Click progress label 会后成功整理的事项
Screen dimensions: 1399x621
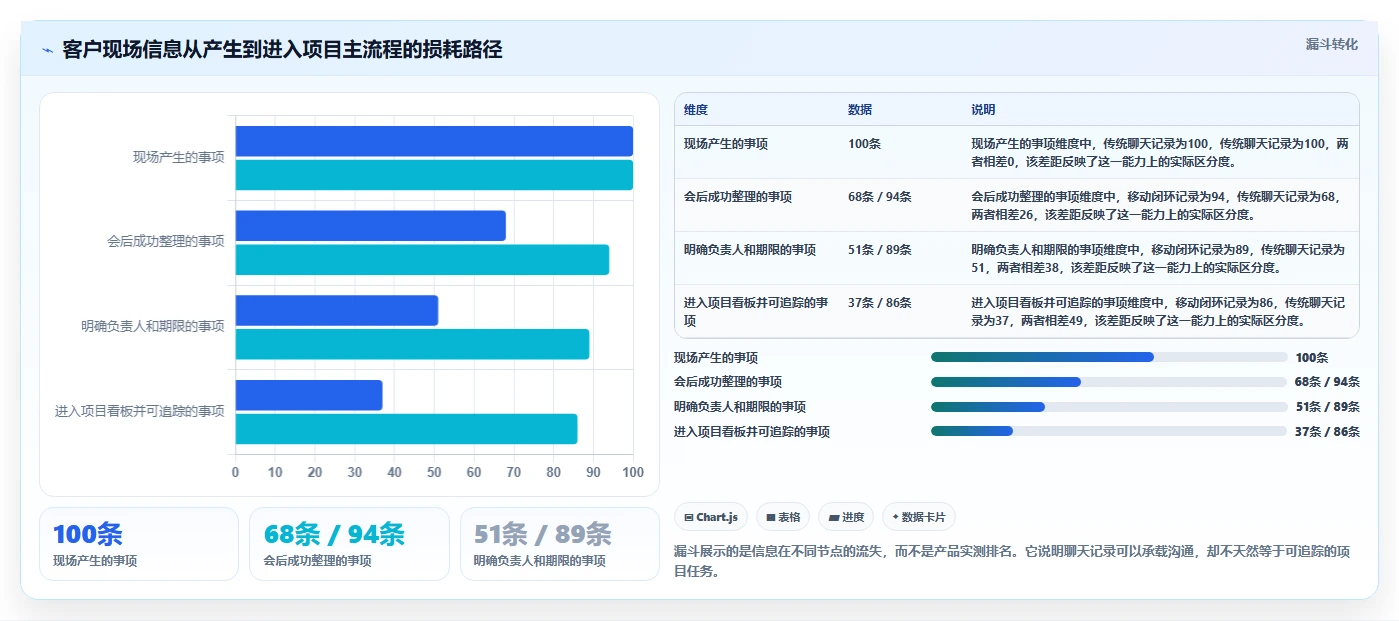(728, 382)
